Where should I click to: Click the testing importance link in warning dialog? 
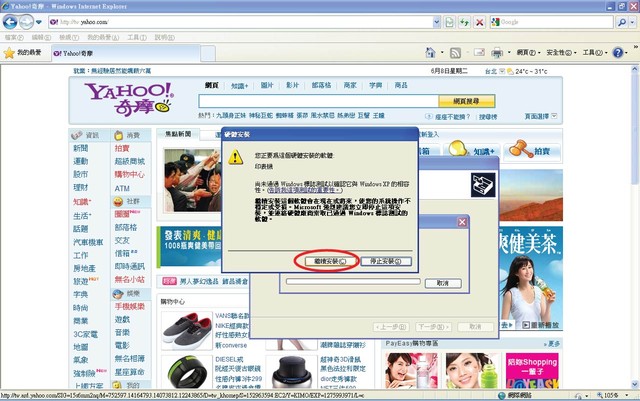(305, 190)
